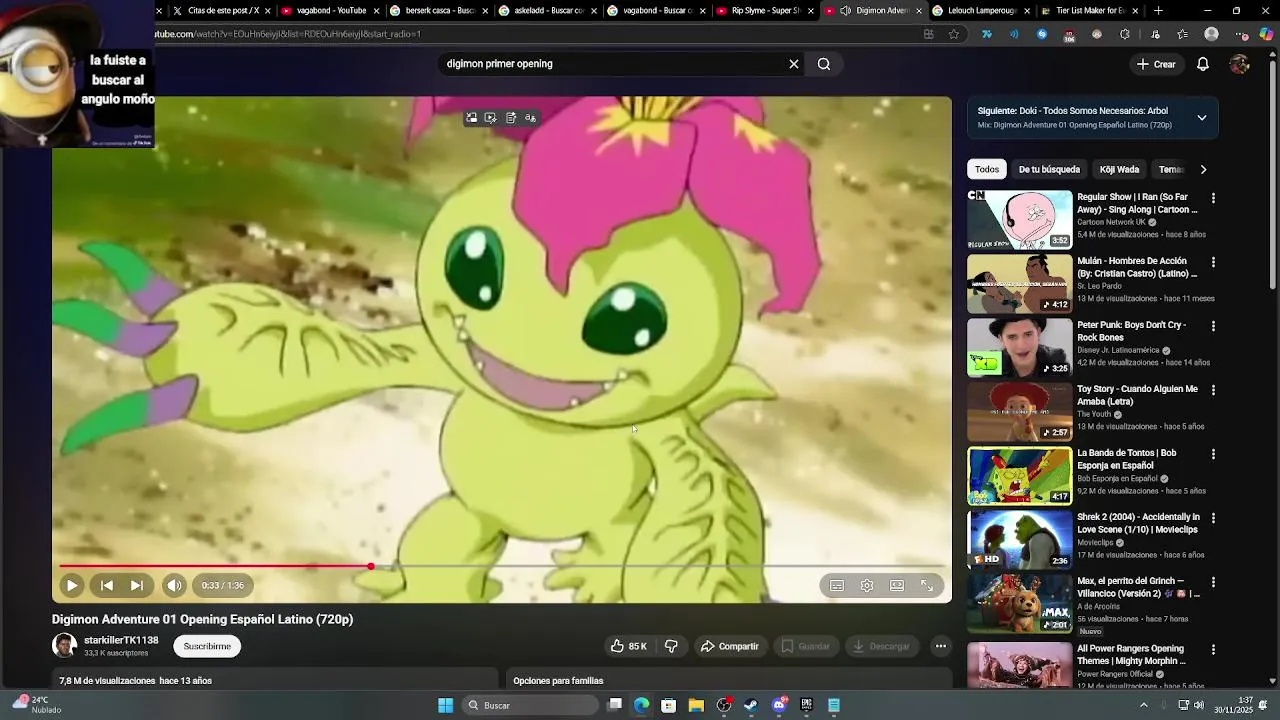Open browser extensions puzzle icon
Image resolution: width=1280 pixels, height=720 pixels.
point(1125,34)
